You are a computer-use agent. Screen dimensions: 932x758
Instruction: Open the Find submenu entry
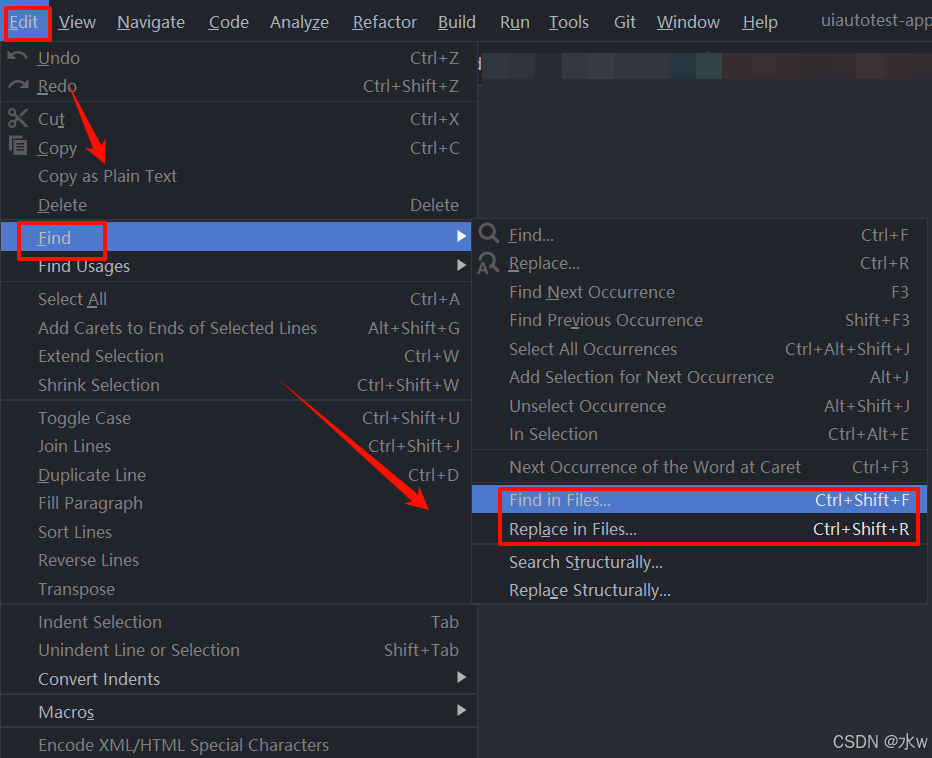coord(236,237)
